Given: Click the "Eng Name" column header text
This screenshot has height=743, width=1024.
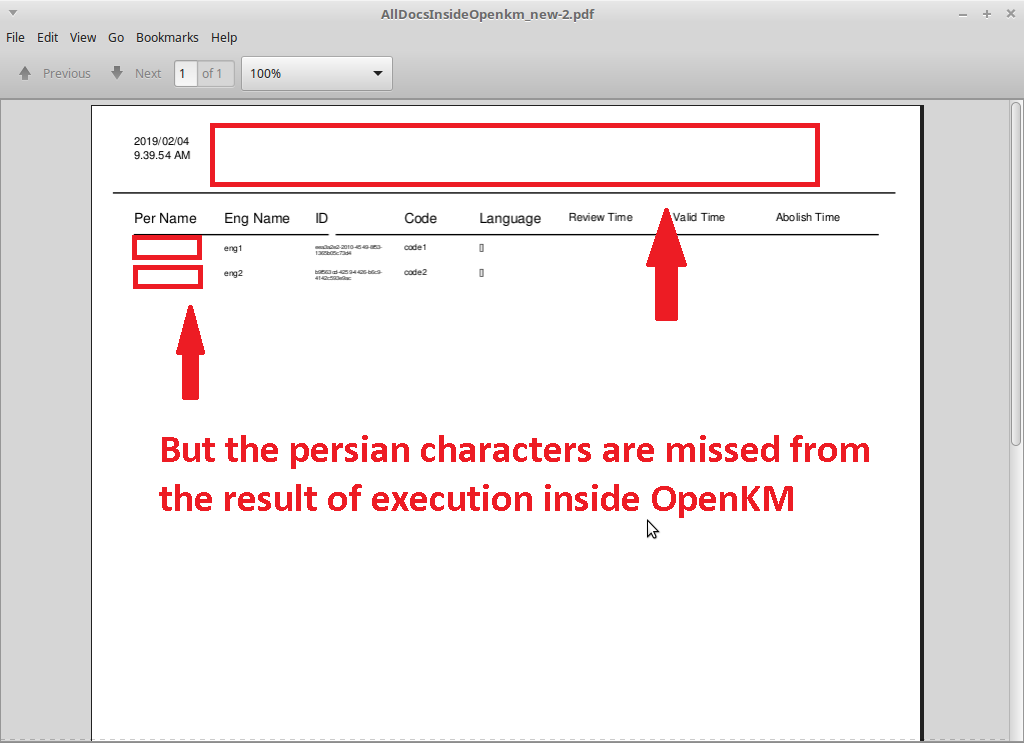Looking at the screenshot, I should pyautogui.click(x=257, y=218).
